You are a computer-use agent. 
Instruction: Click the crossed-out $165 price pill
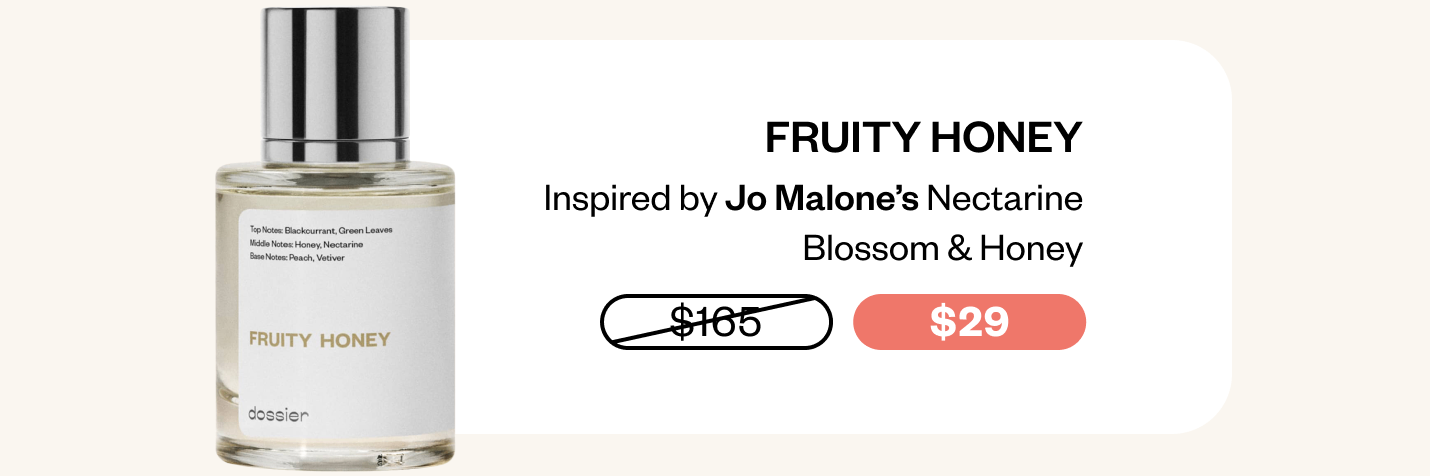point(716,322)
